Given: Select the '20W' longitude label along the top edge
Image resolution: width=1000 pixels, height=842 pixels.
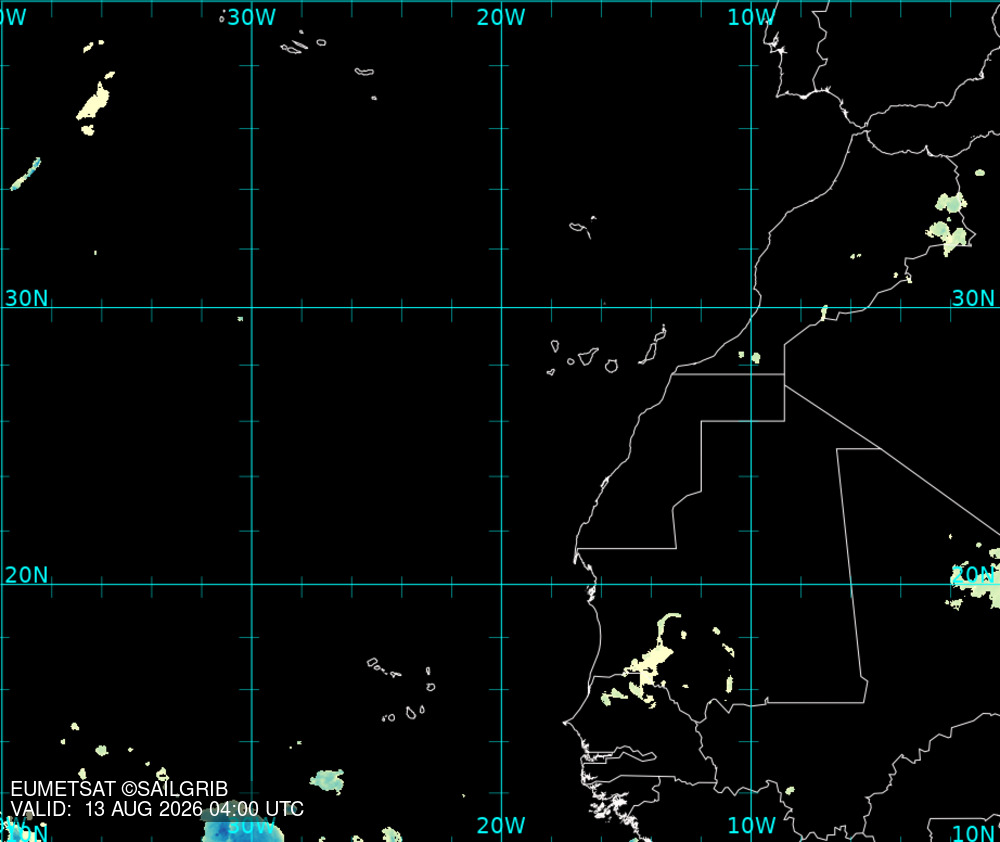Looking at the screenshot, I should (x=501, y=17).
